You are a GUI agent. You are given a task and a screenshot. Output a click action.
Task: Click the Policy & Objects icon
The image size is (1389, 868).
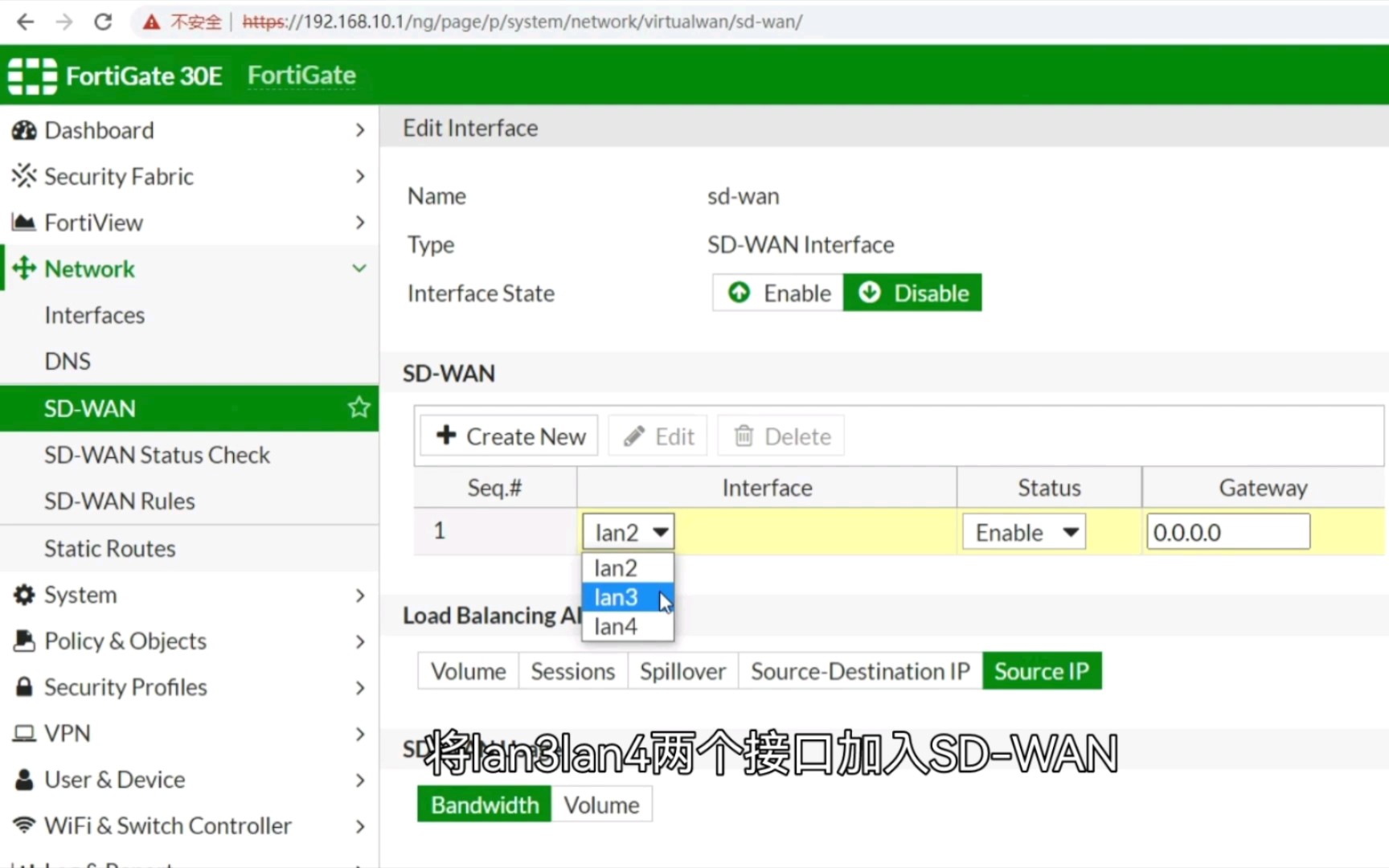24,641
